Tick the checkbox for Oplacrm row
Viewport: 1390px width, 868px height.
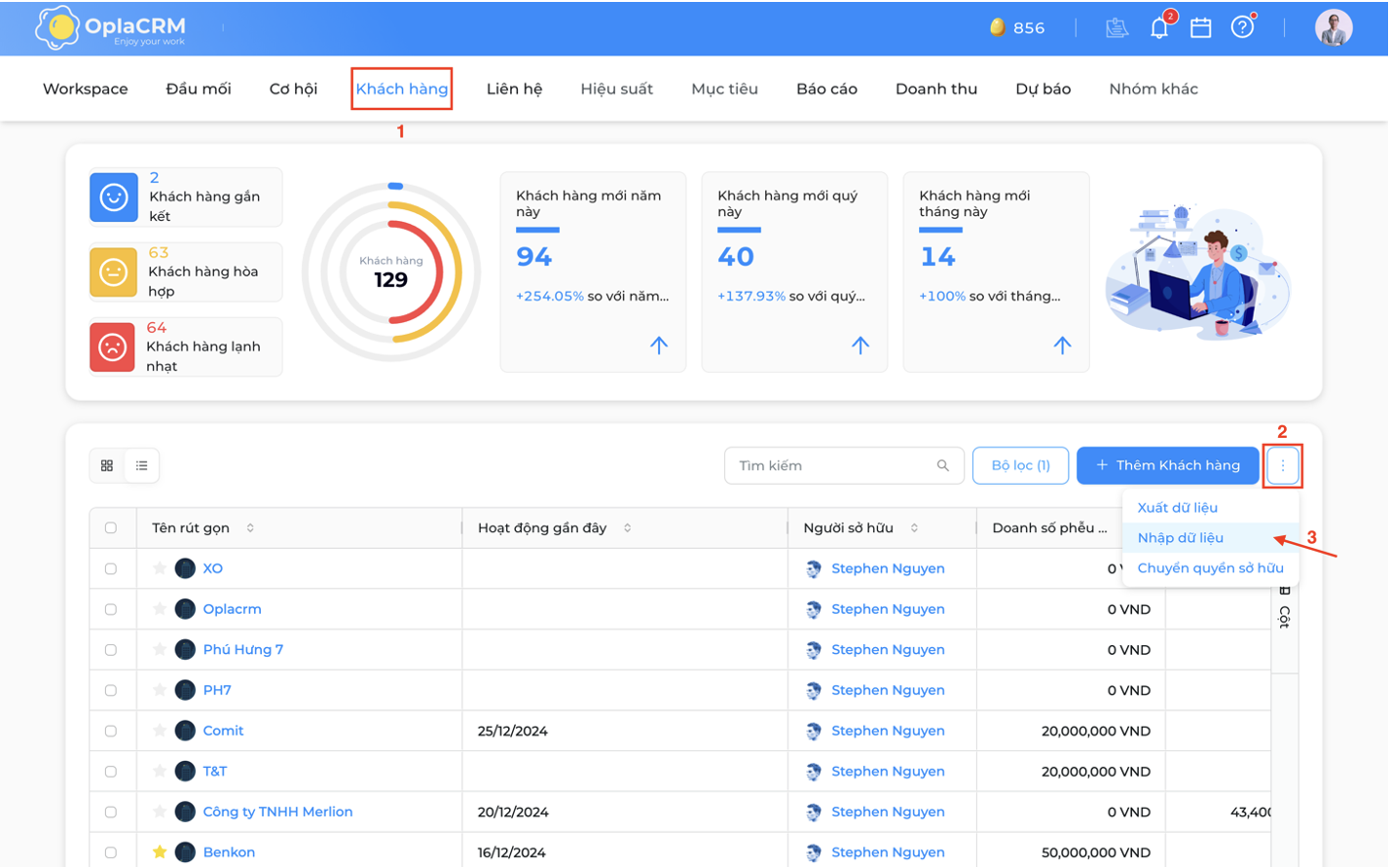coord(111,609)
